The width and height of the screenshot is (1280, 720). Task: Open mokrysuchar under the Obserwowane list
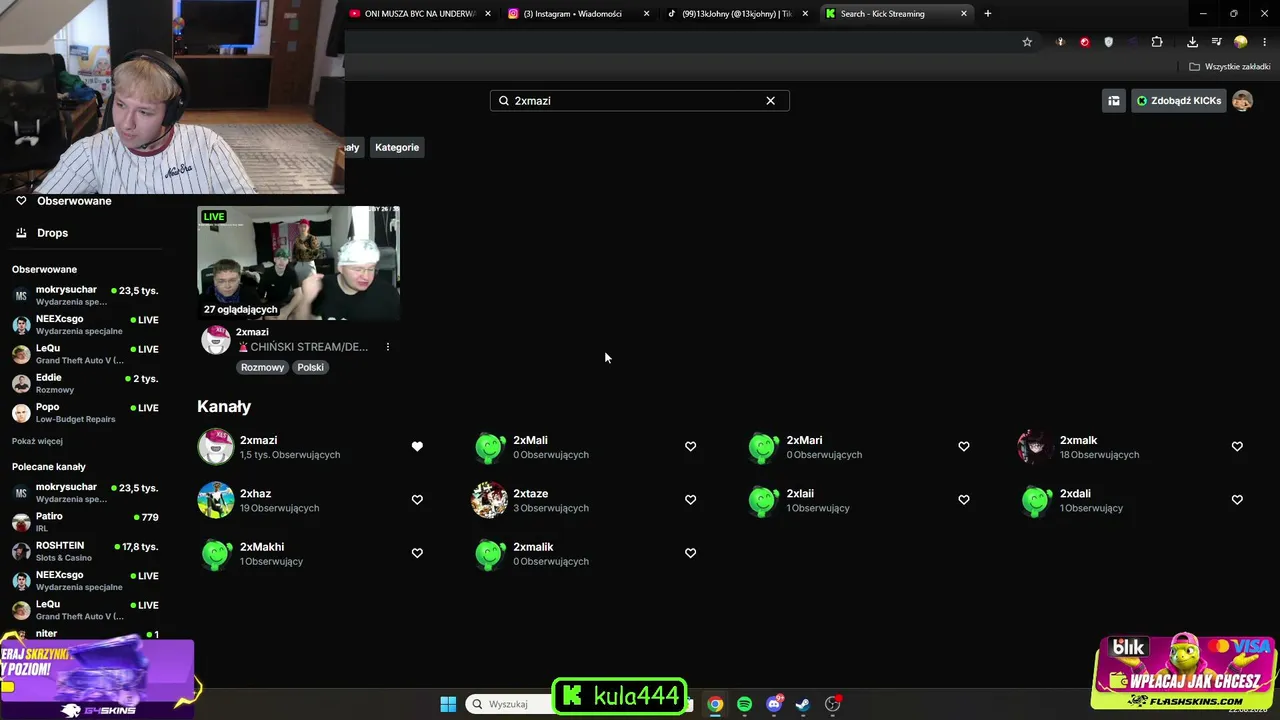point(86,295)
